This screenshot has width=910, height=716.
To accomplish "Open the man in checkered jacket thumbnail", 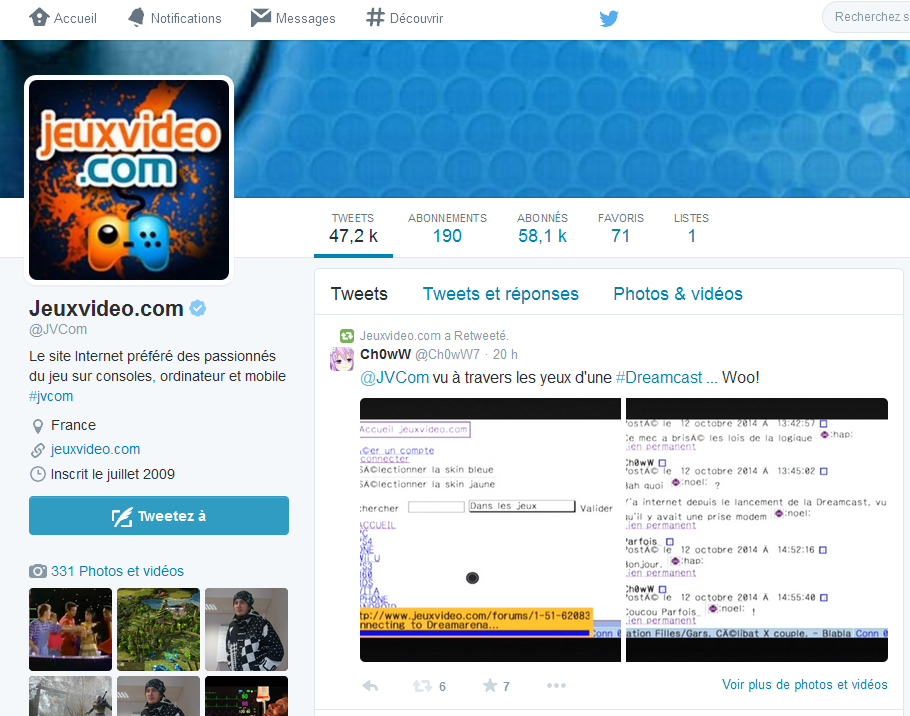I will coord(246,630).
